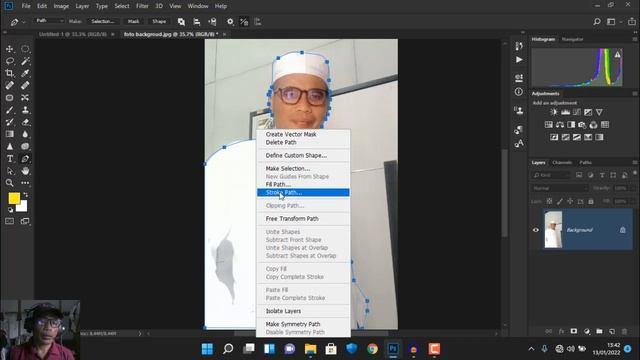Choose Free Transform Path from context menu

(x=303, y=219)
